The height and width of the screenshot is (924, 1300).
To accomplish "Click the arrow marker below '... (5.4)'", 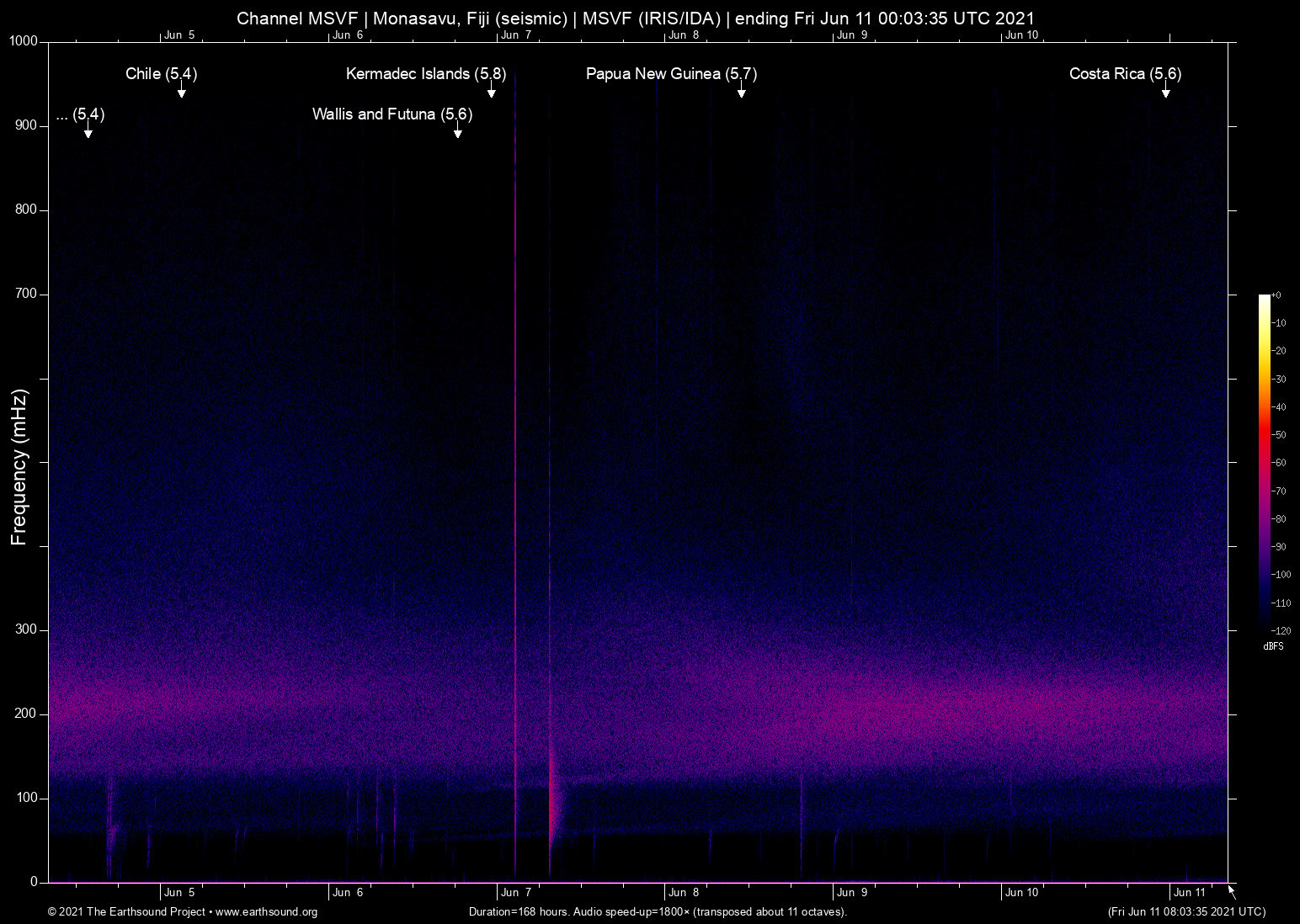I will [x=88, y=131].
